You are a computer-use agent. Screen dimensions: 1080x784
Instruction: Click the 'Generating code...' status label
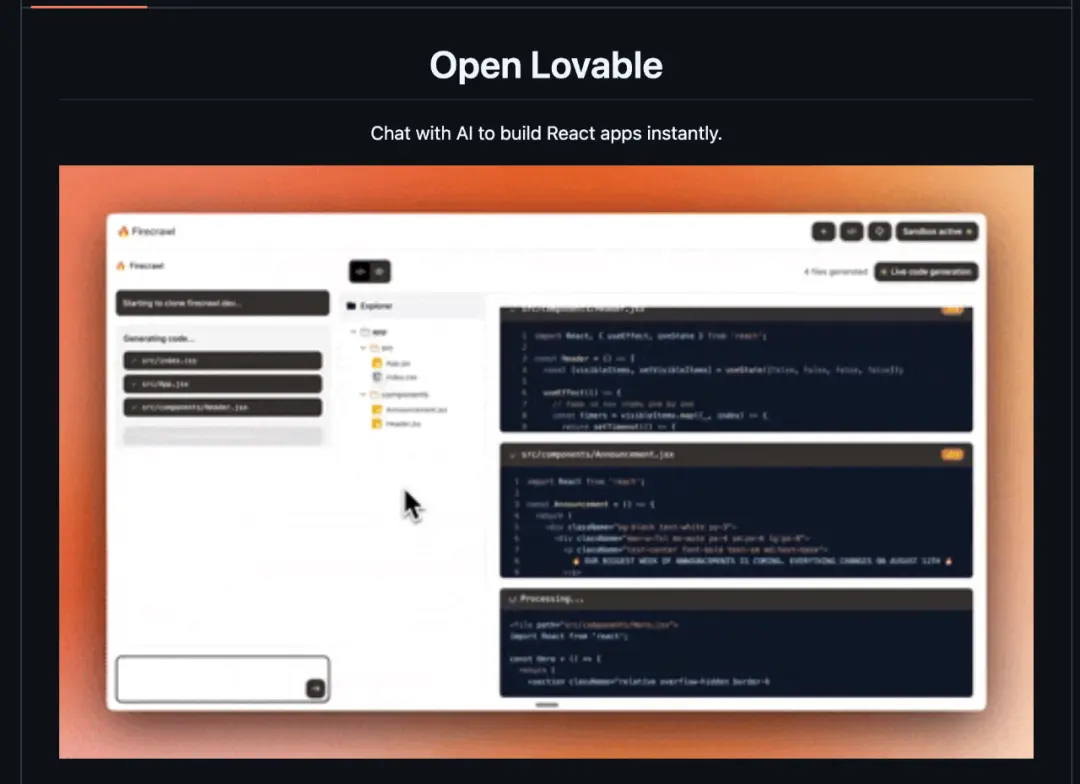(159, 338)
